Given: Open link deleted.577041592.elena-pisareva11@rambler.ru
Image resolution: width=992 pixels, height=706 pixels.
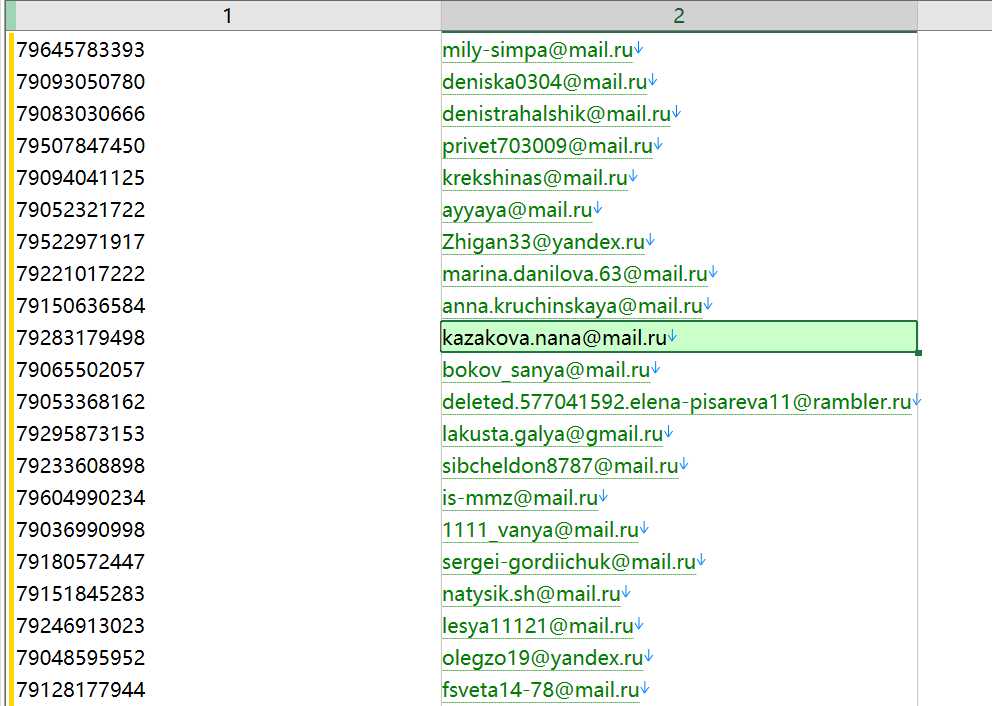Looking at the screenshot, I should tap(676, 402).
